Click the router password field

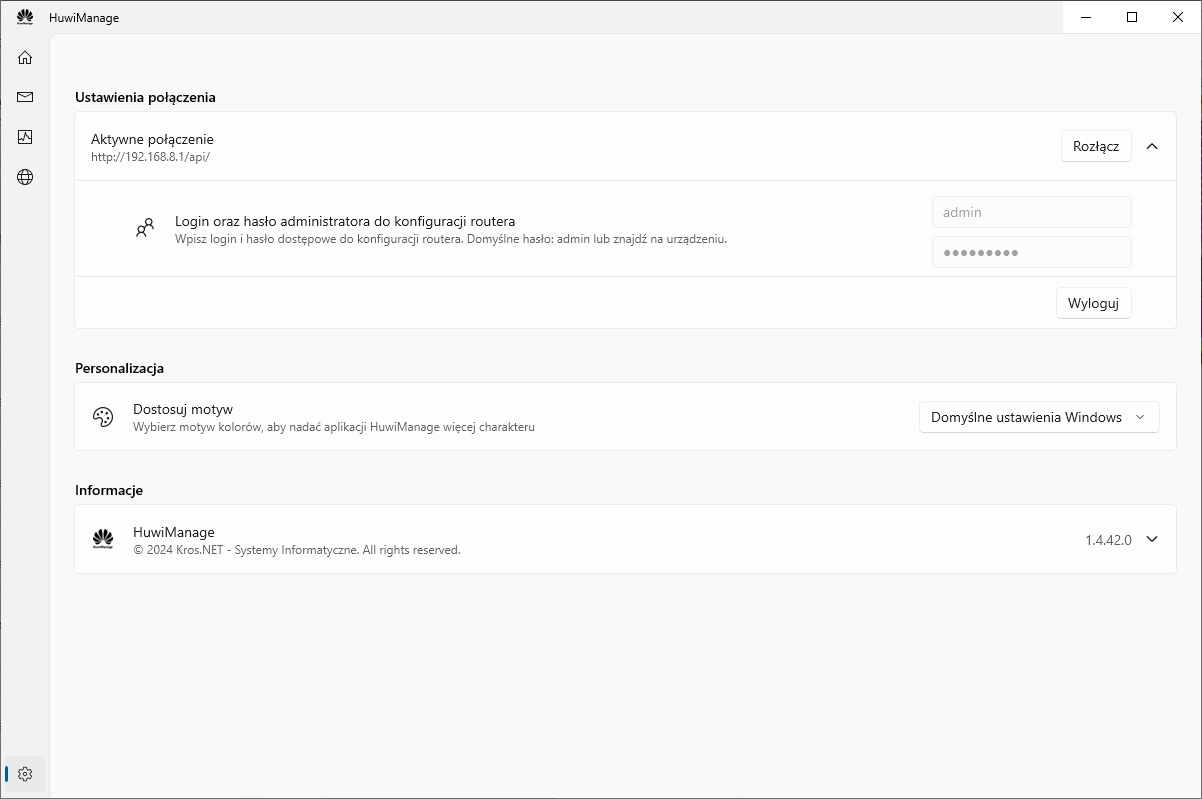(x=1031, y=252)
